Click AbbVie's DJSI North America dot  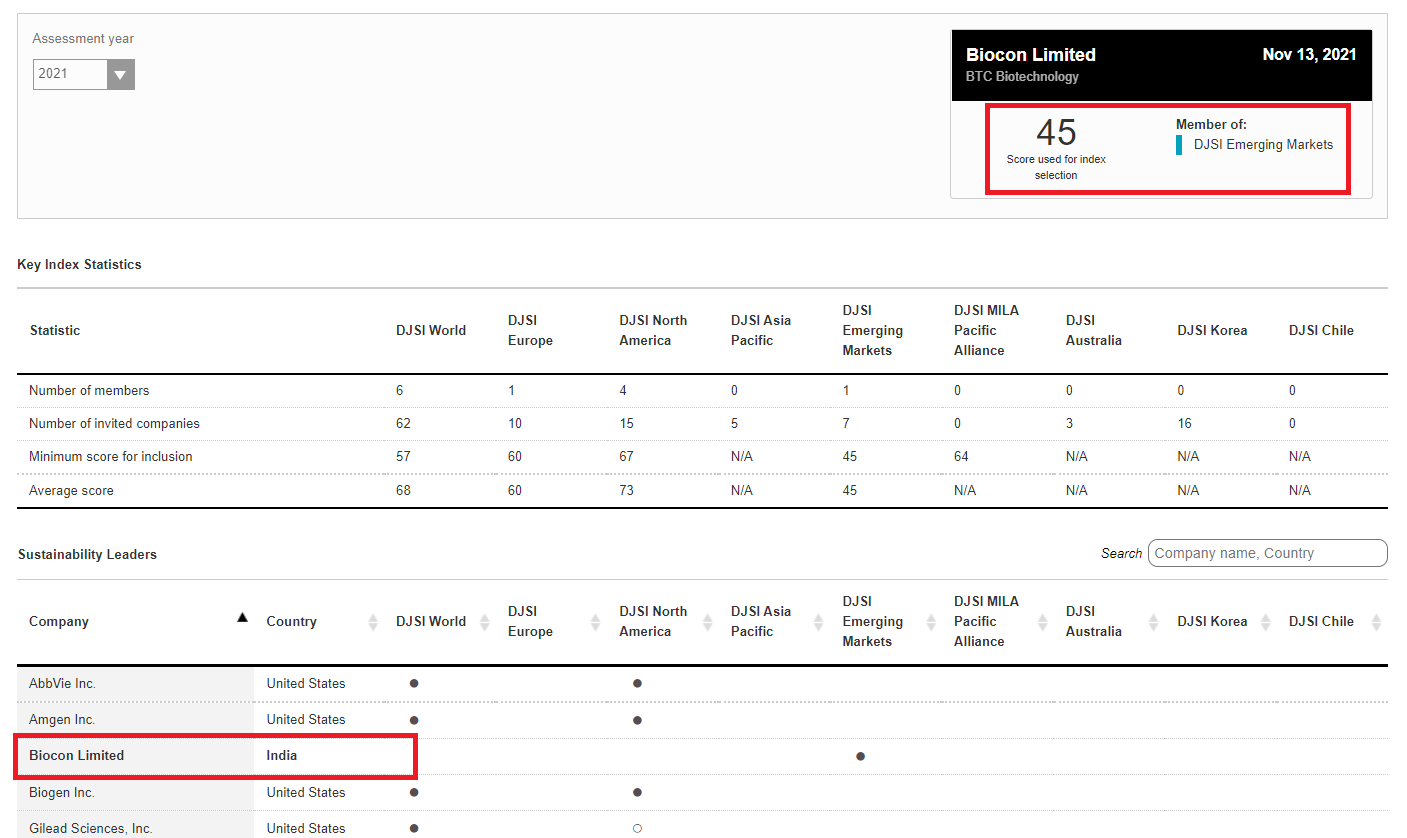coord(637,684)
